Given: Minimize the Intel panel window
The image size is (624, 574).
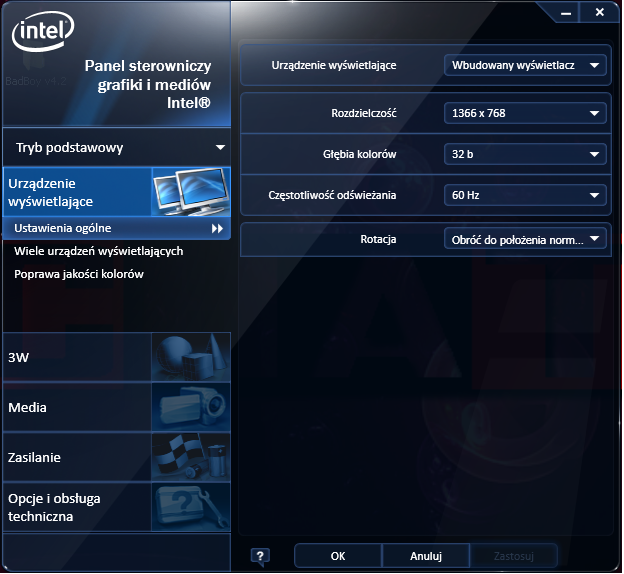Looking at the screenshot, I should pos(566,14).
